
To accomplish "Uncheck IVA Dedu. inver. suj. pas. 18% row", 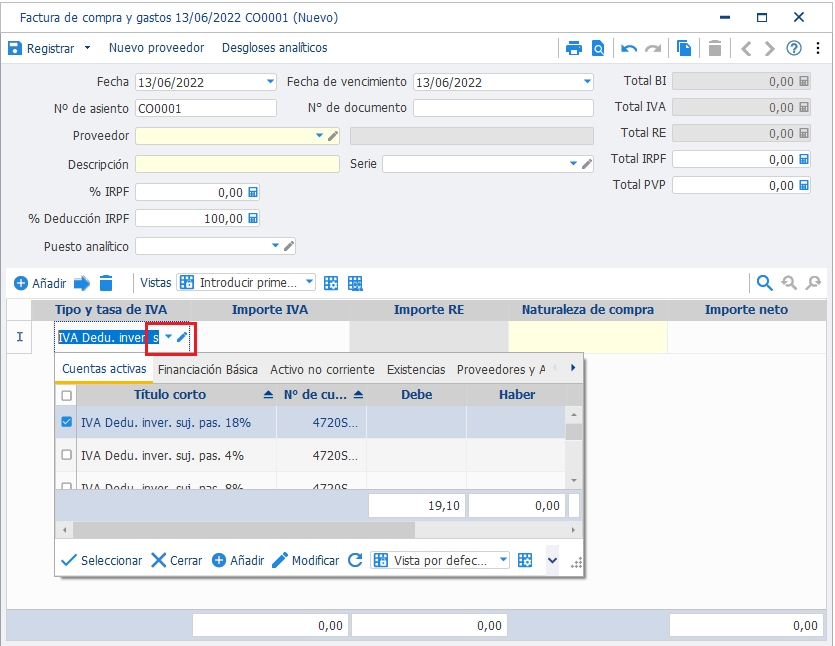I will click(x=67, y=422).
